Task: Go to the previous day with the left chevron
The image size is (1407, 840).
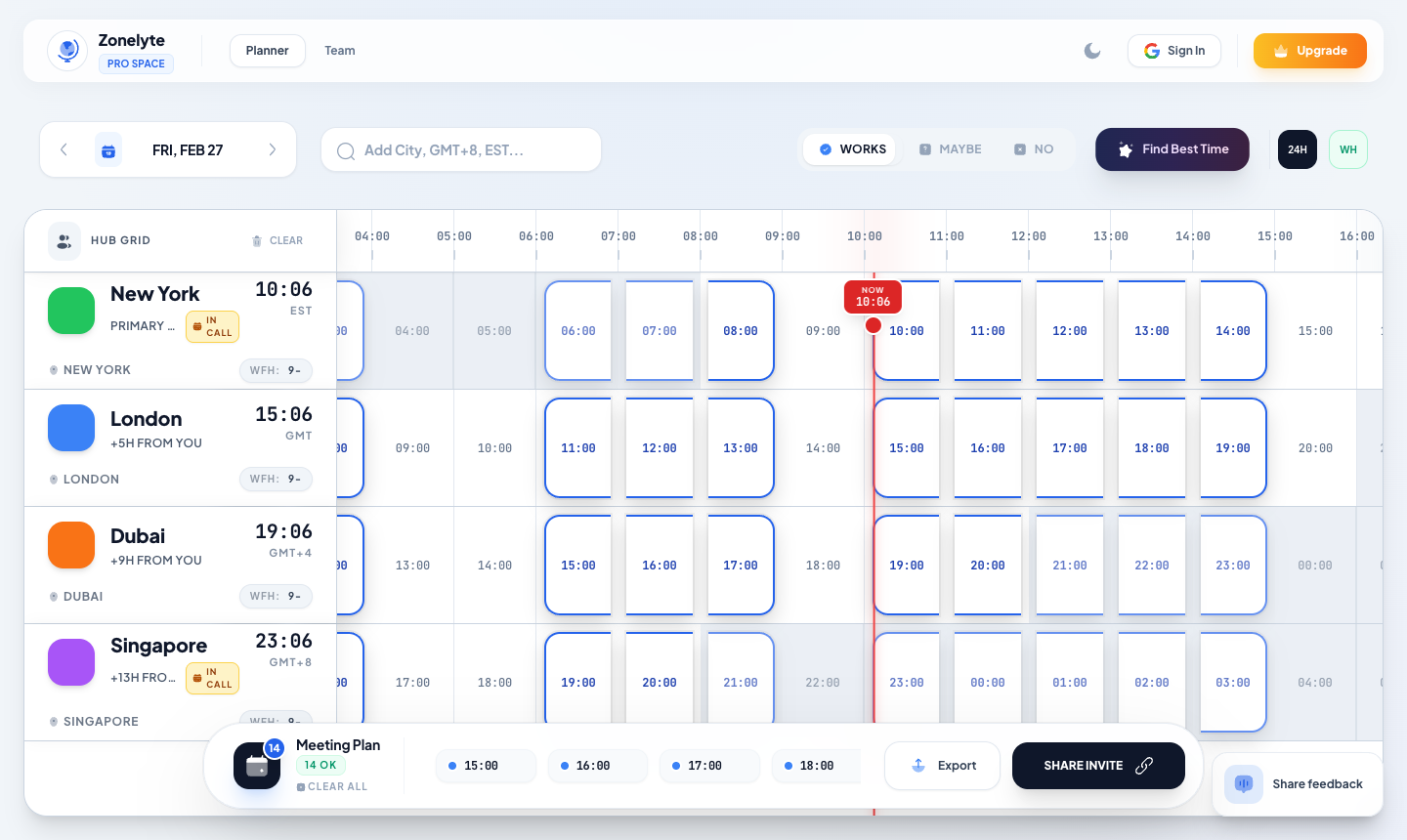Action: click(x=64, y=148)
